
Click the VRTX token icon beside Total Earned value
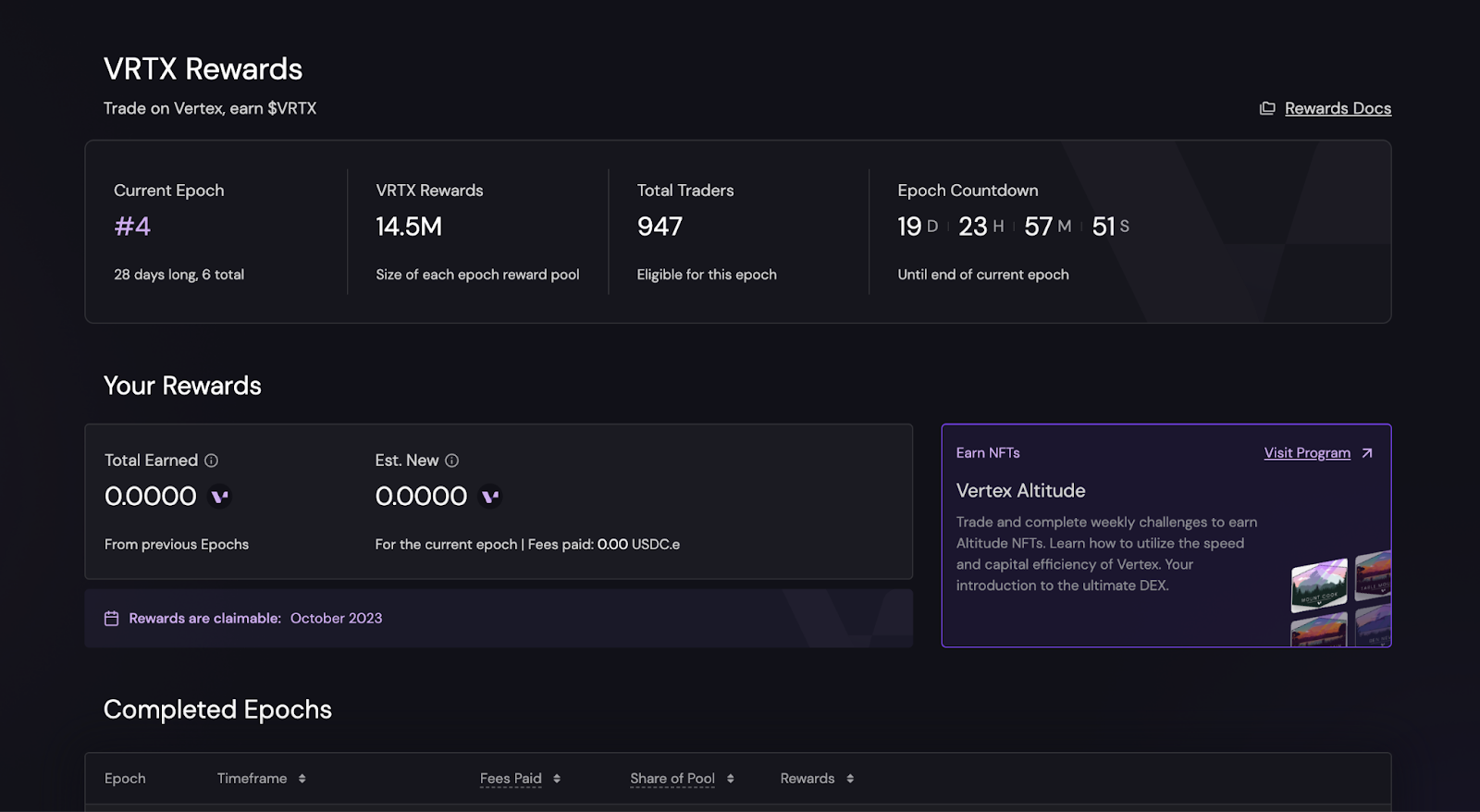point(219,497)
